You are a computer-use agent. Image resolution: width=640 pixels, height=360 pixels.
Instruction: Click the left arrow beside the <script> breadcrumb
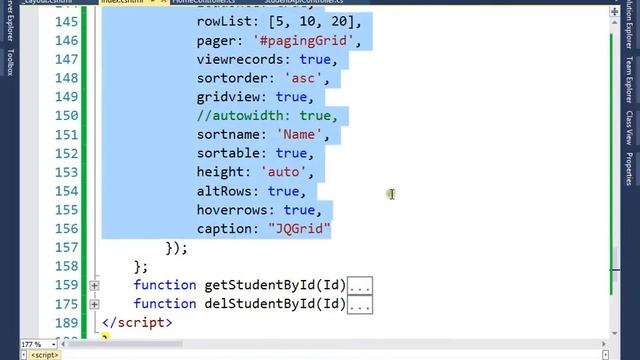[24, 355]
